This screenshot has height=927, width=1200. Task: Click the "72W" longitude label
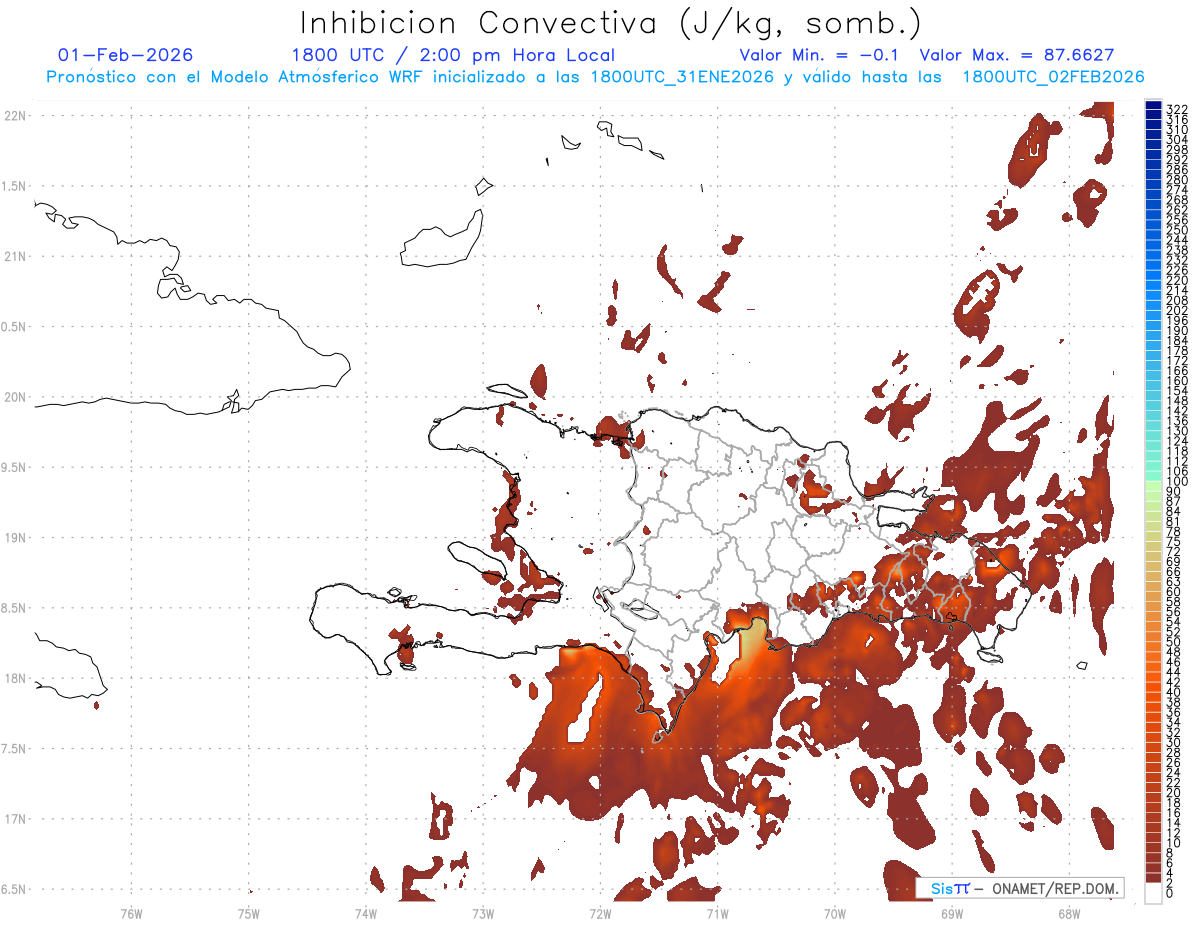tap(600, 912)
